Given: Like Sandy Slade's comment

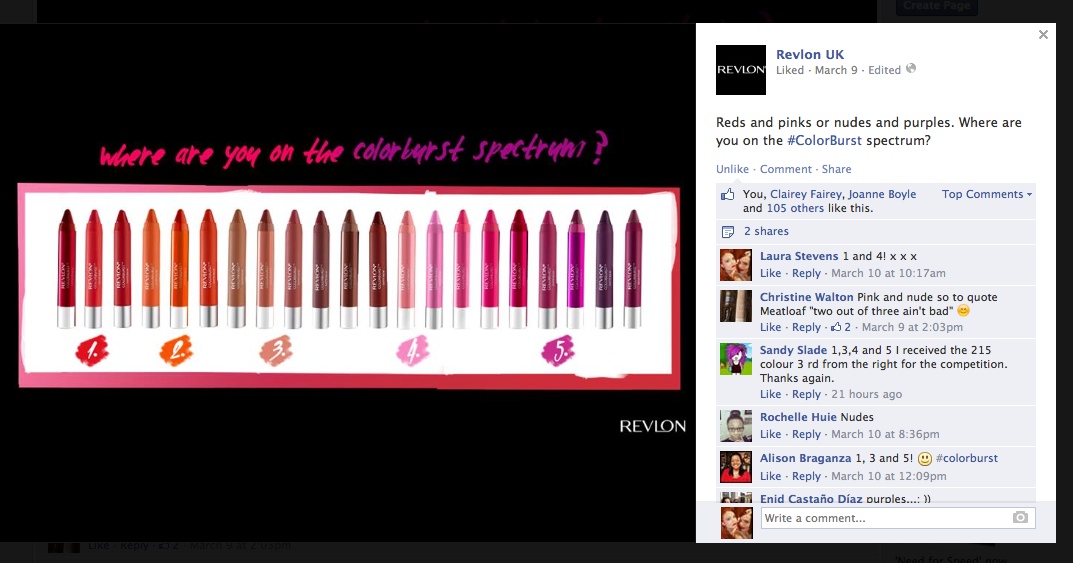Looking at the screenshot, I should point(770,394).
